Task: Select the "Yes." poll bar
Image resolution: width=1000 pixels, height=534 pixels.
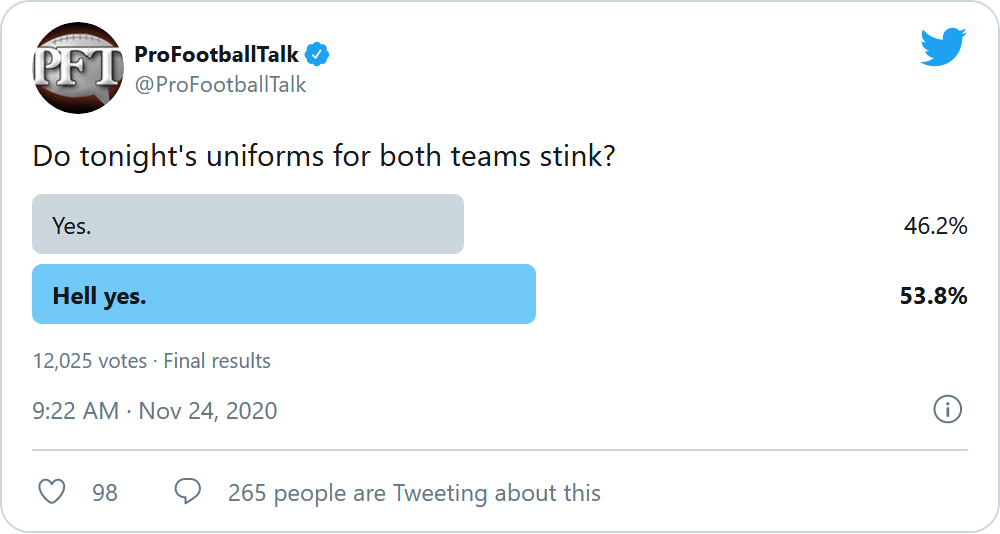Action: point(248,224)
